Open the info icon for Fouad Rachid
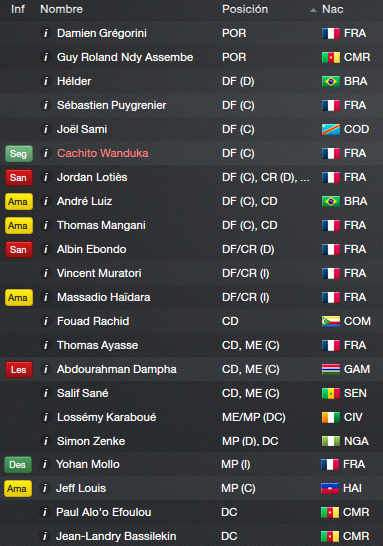Screen dimensions: 383x546 click(46, 321)
